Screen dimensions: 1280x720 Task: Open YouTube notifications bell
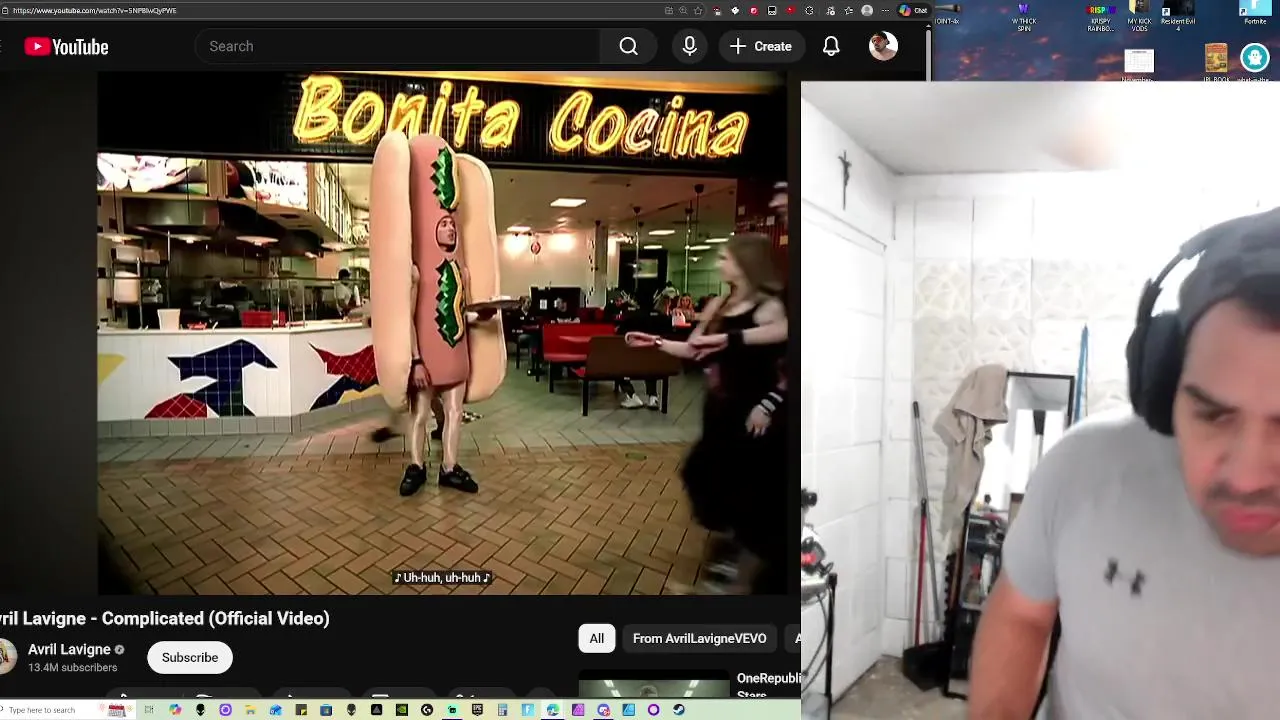coord(831,46)
